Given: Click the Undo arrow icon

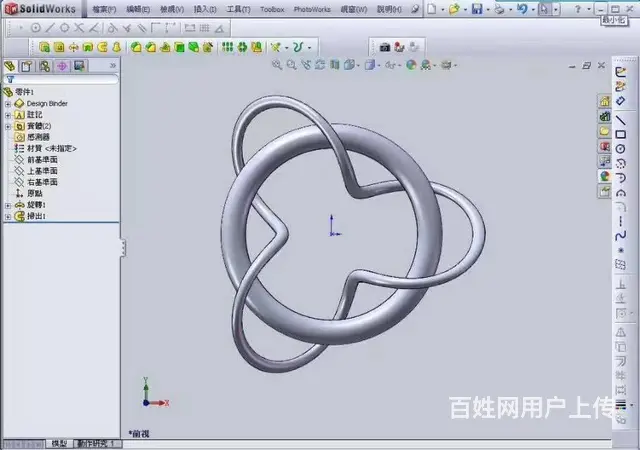Looking at the screenshot, I should click(x=522, y=9).
